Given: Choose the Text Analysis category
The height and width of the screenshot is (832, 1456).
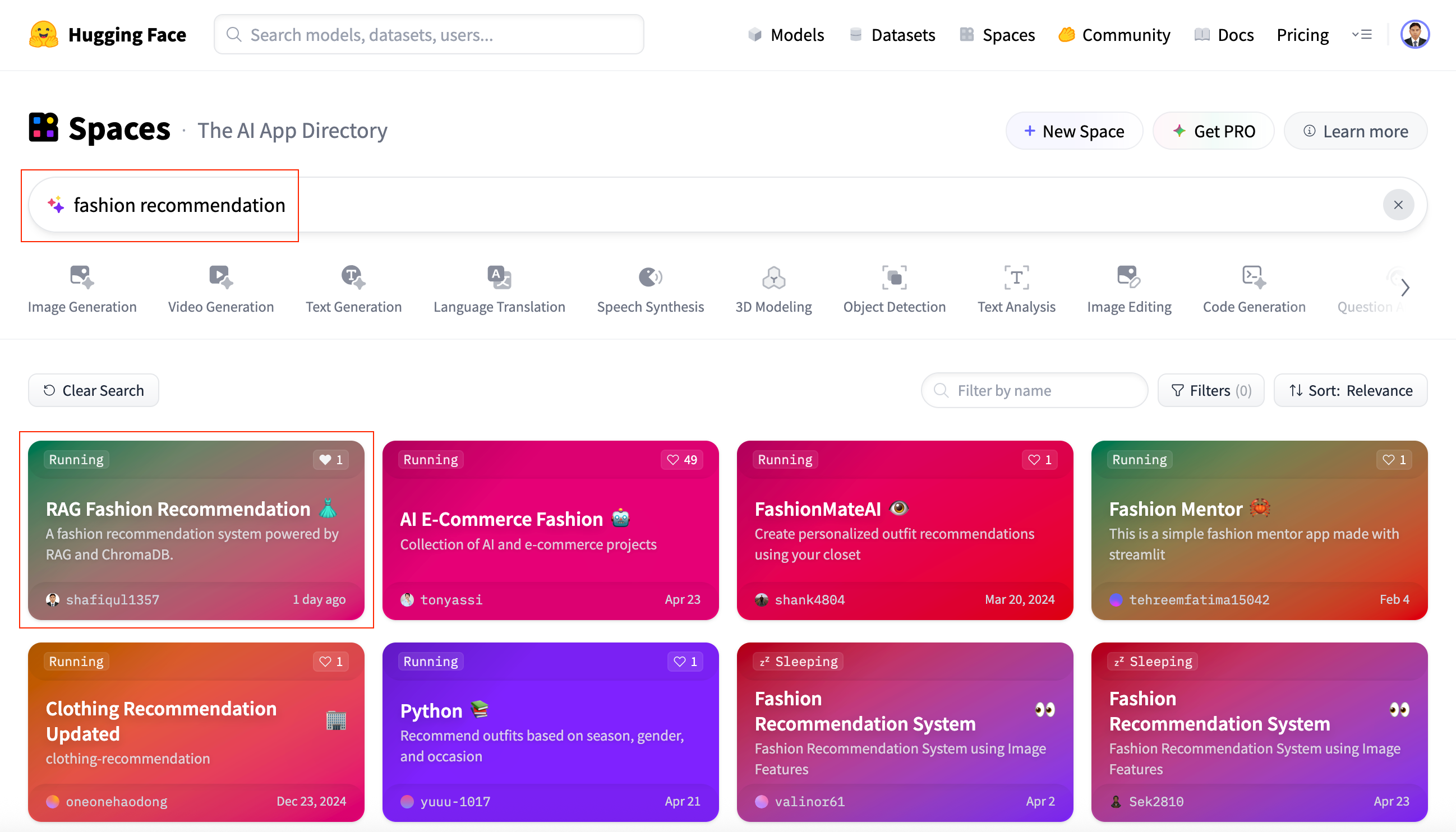Looking at the screenshot, I should coord(1016,290).
